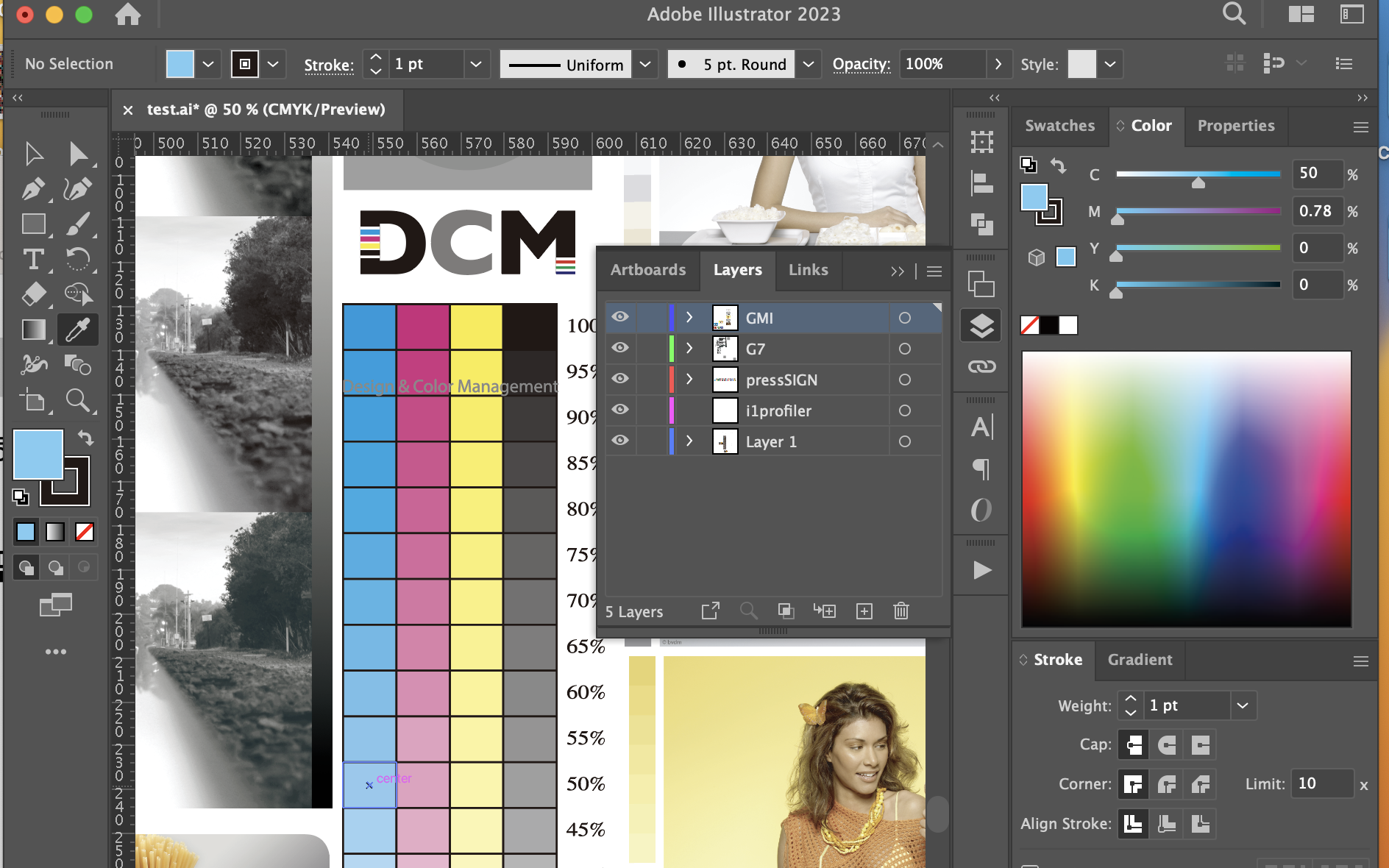
Task: Open 5 pt. Round brush dropdown
Action: point(809,64)
